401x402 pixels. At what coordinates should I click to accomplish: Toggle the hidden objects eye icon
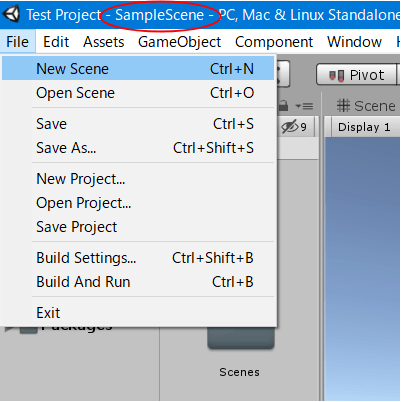pos(289,127)
